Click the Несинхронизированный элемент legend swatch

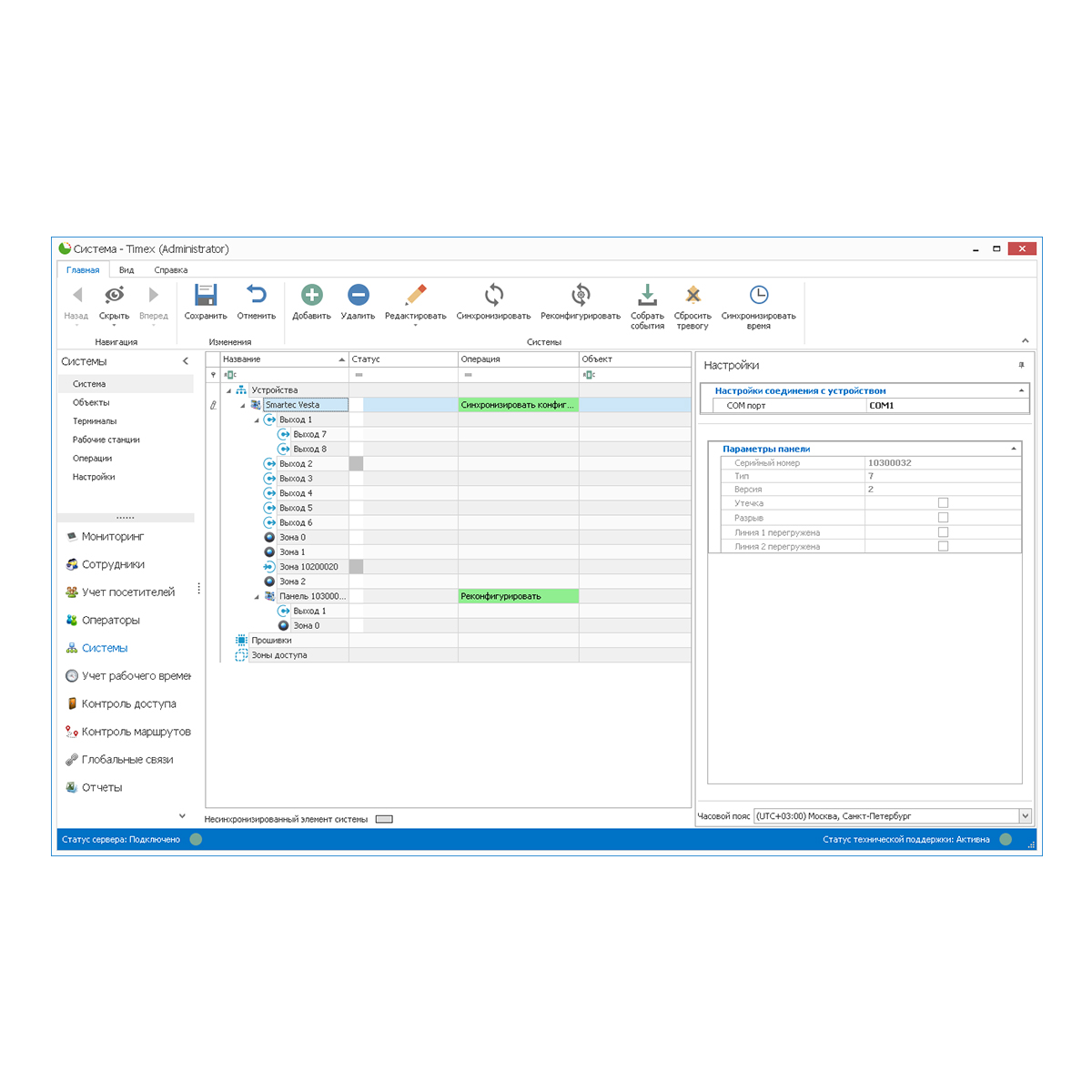pos(384,819)
